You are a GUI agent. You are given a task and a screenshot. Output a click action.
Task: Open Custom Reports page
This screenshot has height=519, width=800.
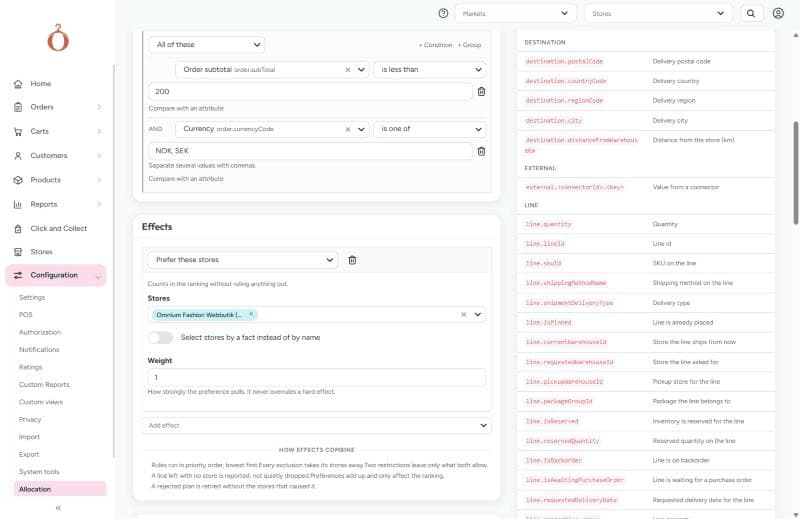(x=44, y=385)
